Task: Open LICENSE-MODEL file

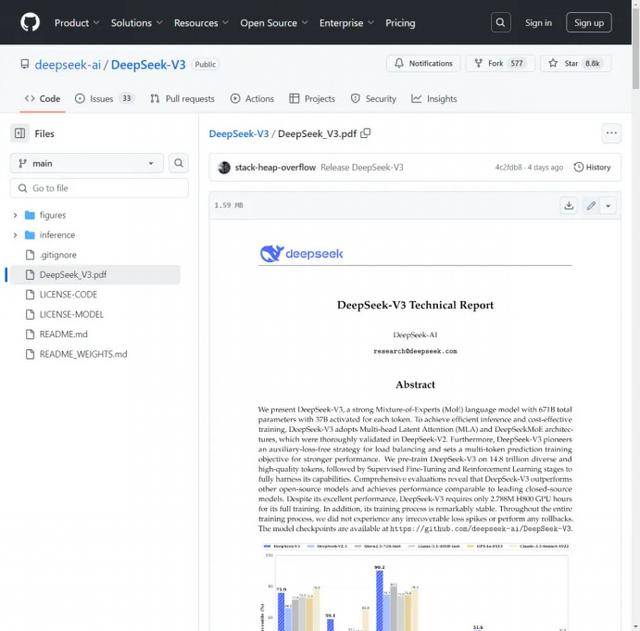Action: point(71,314)
